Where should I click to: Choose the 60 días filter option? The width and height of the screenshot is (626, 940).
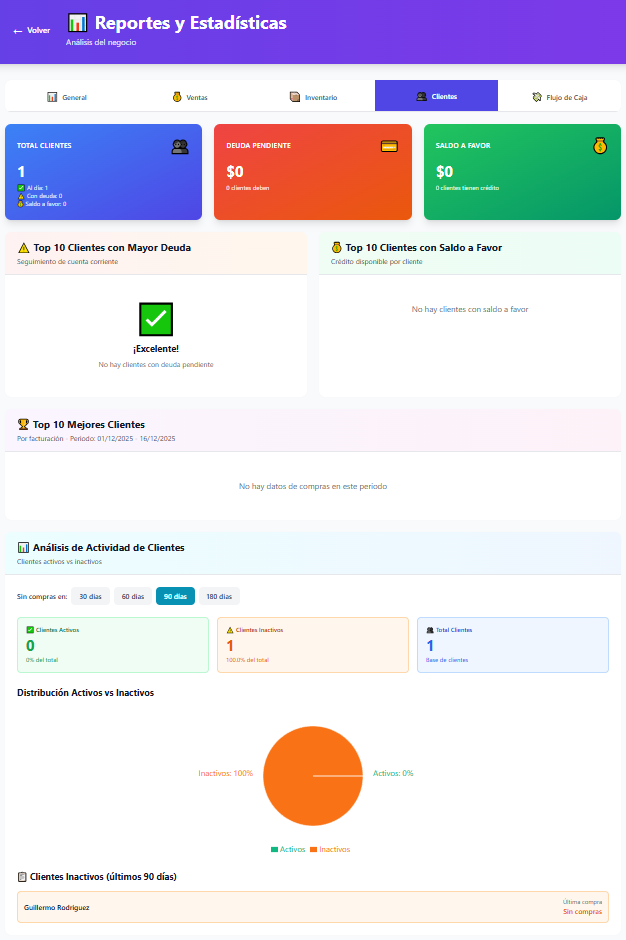132,597
